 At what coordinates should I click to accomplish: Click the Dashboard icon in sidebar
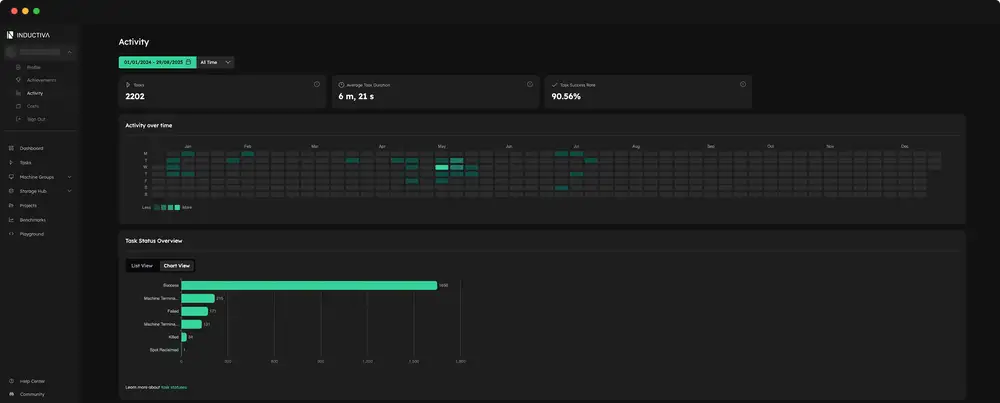click(11, 148)
